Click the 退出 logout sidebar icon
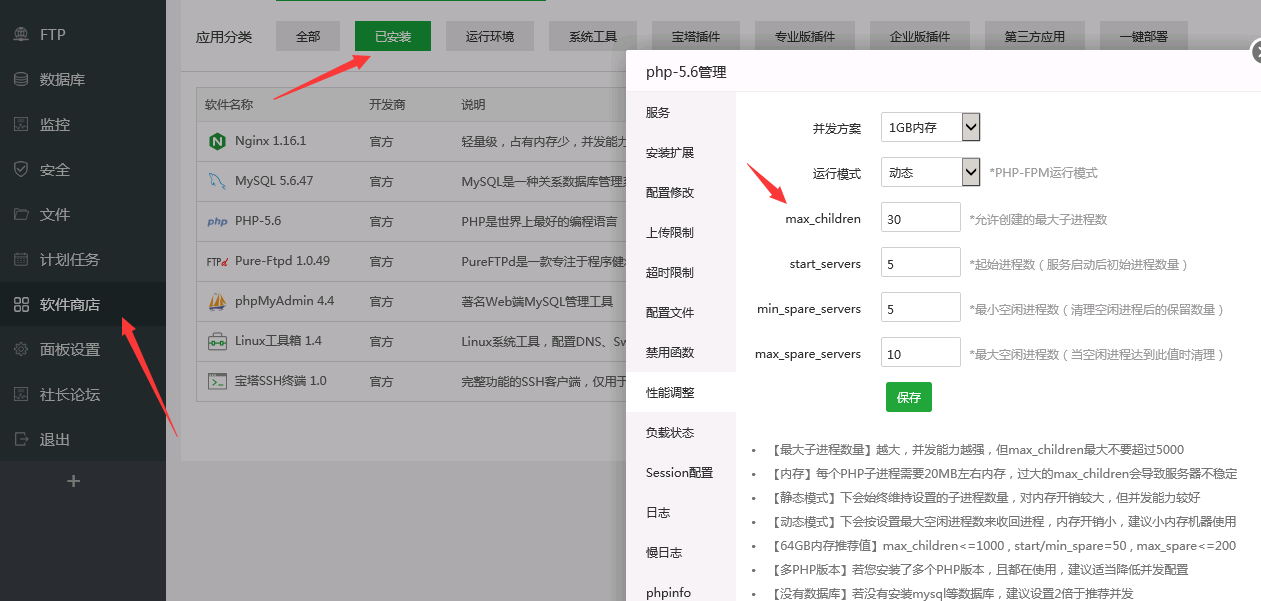The width and height of the screenshot is (1261, 601). click(x=21, y=439)
